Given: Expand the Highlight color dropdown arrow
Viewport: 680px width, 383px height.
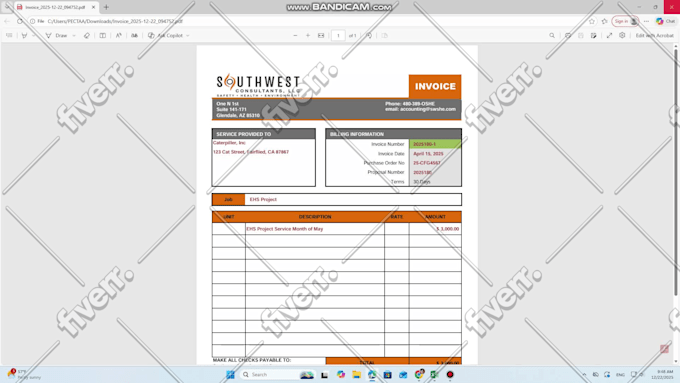Looking at the screenshot, I should pyautogui.click(x=34, y=36).
